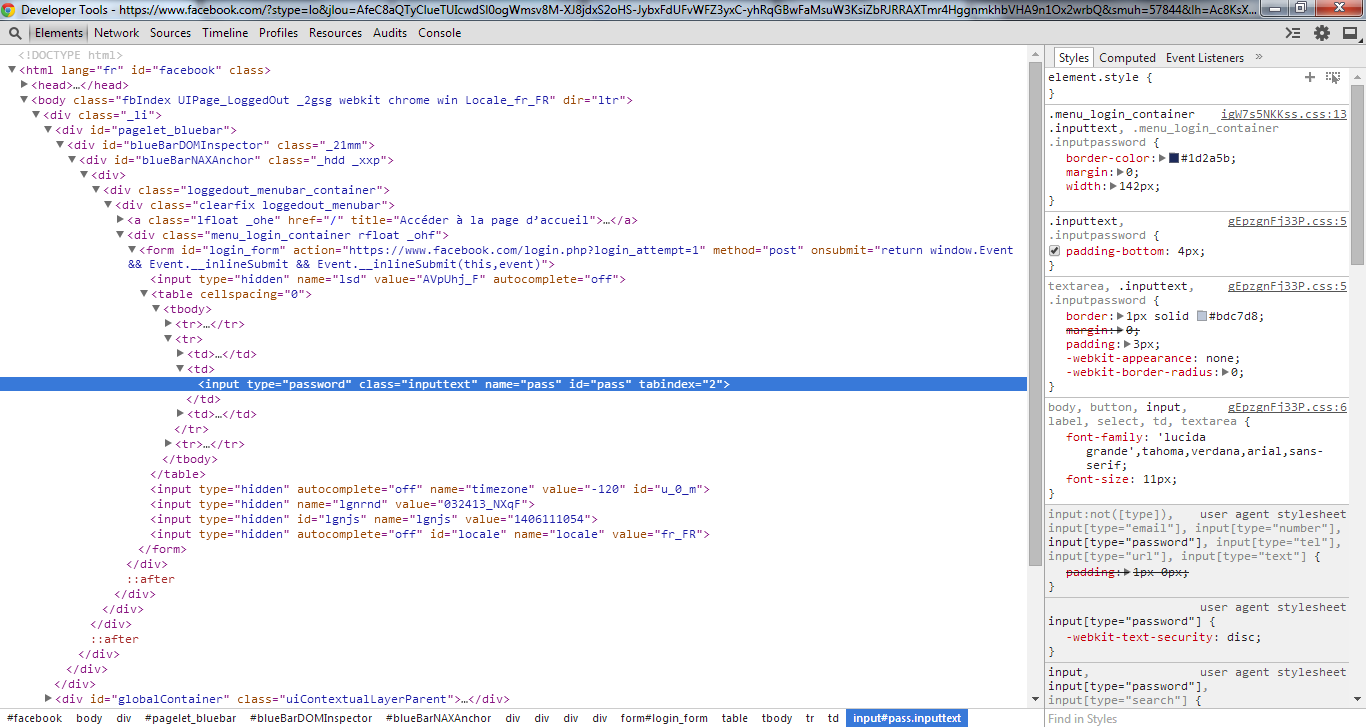
Task: Open the Event Listeners tab
Action: click(1205, 58)
